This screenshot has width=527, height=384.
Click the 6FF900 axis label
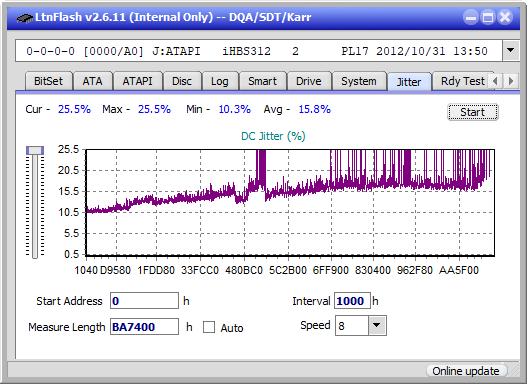point(331,270)
